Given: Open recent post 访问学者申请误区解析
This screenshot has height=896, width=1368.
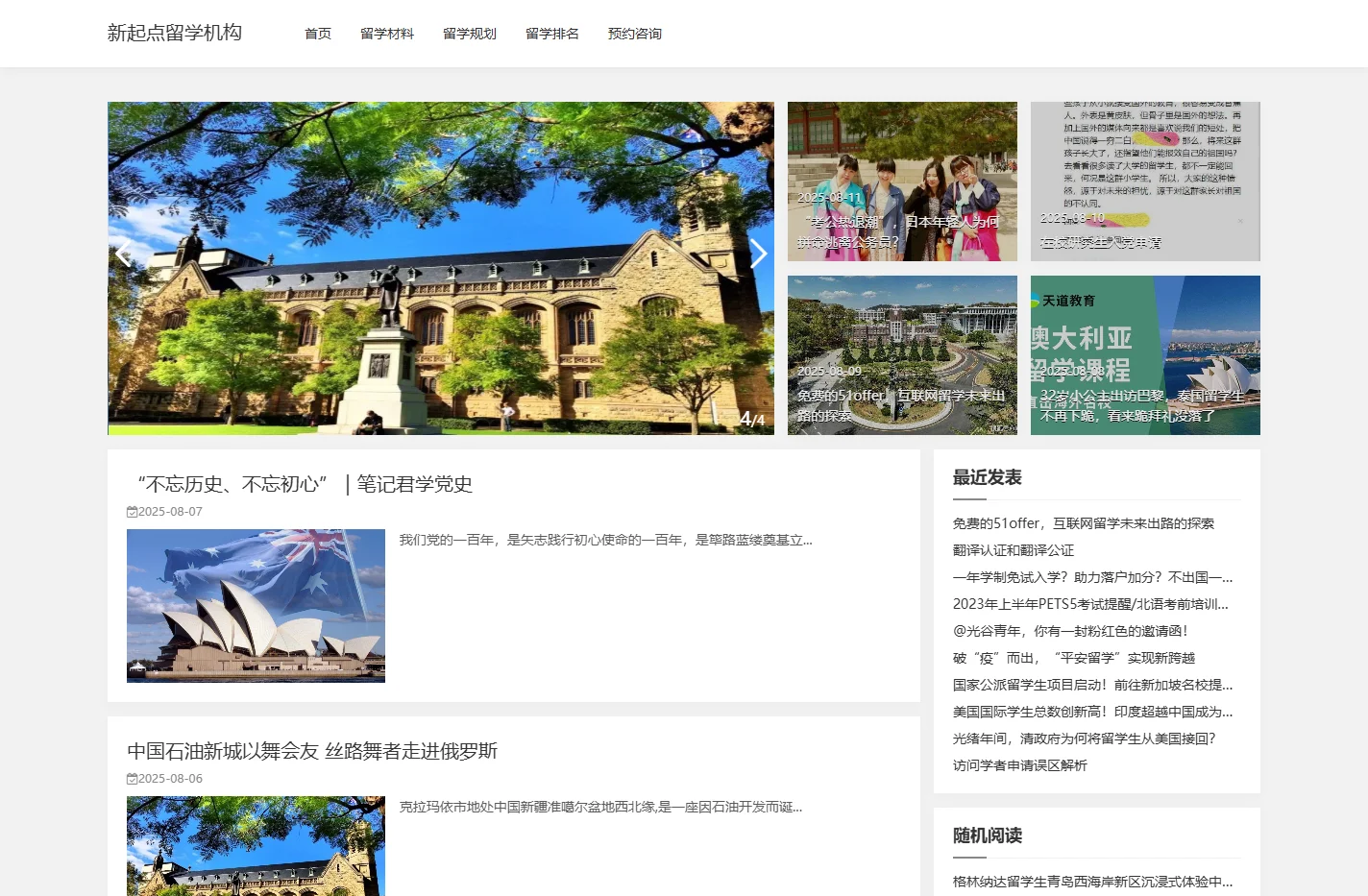Looking at the screenshot, I should [1020, 765].
